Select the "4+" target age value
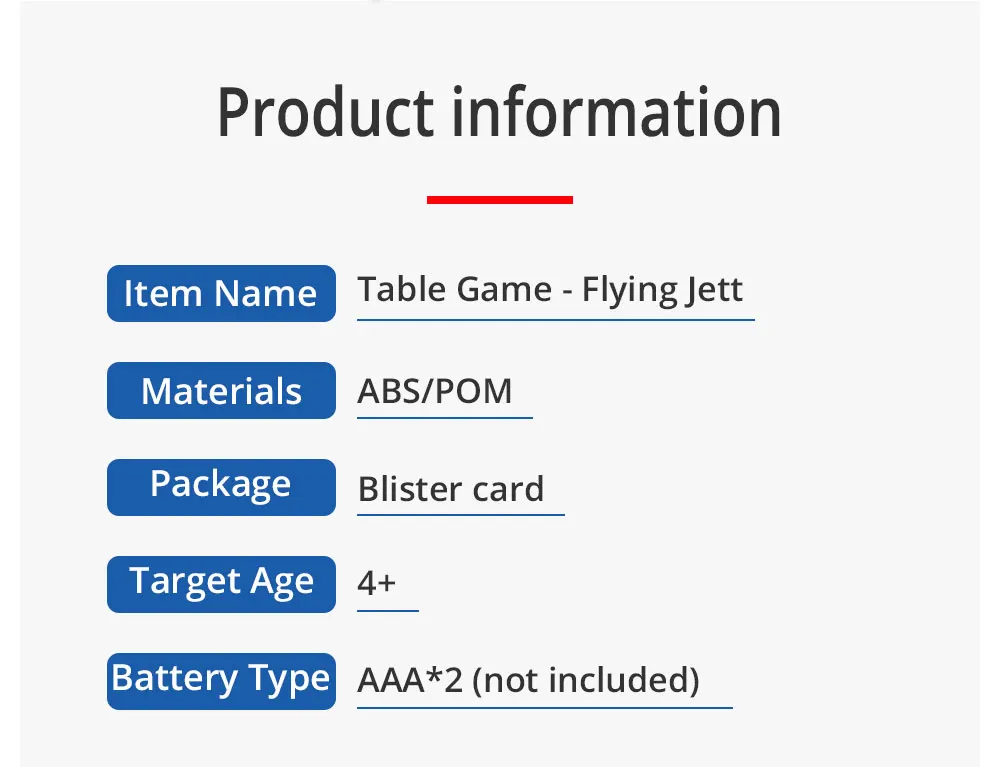 click(x=377, y=583)
